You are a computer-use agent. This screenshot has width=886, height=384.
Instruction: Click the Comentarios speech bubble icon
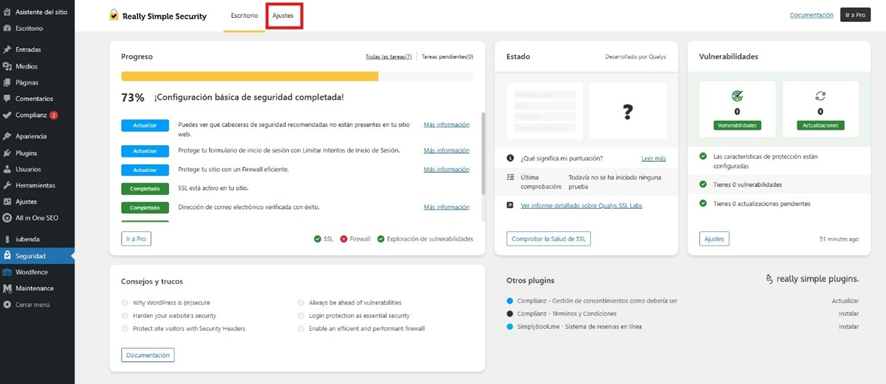(7, 98)
